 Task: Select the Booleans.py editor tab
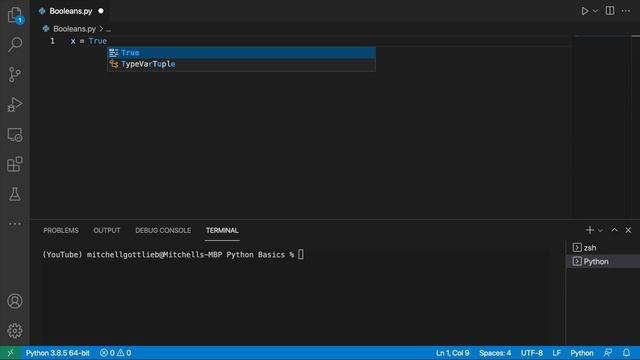71,11
